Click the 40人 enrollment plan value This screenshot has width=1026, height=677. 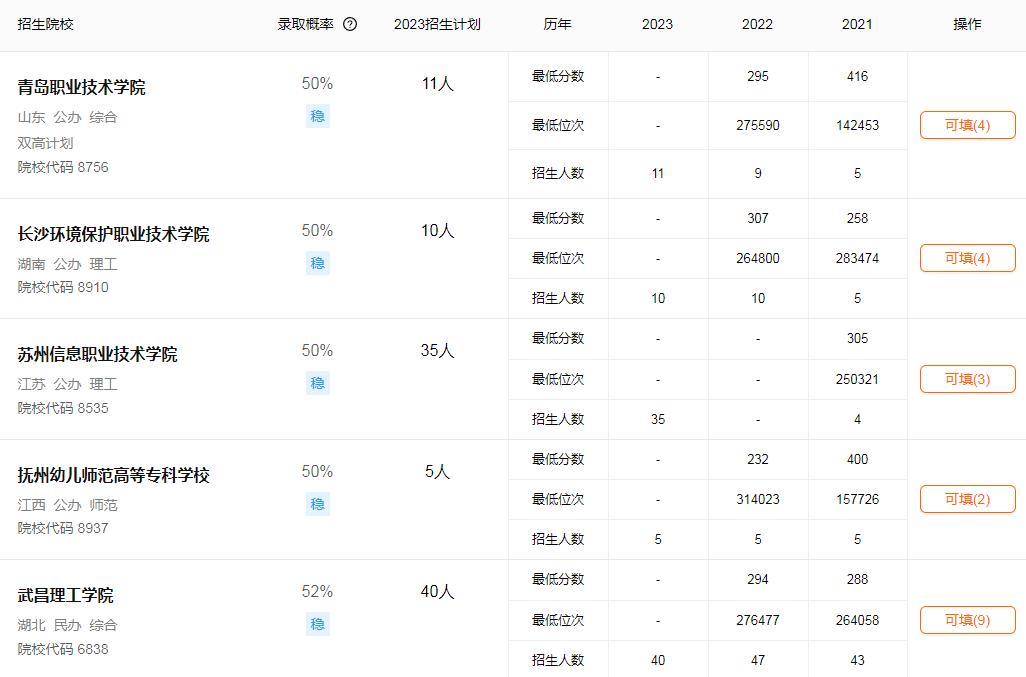pyautogui.click(x=437, y=592)
